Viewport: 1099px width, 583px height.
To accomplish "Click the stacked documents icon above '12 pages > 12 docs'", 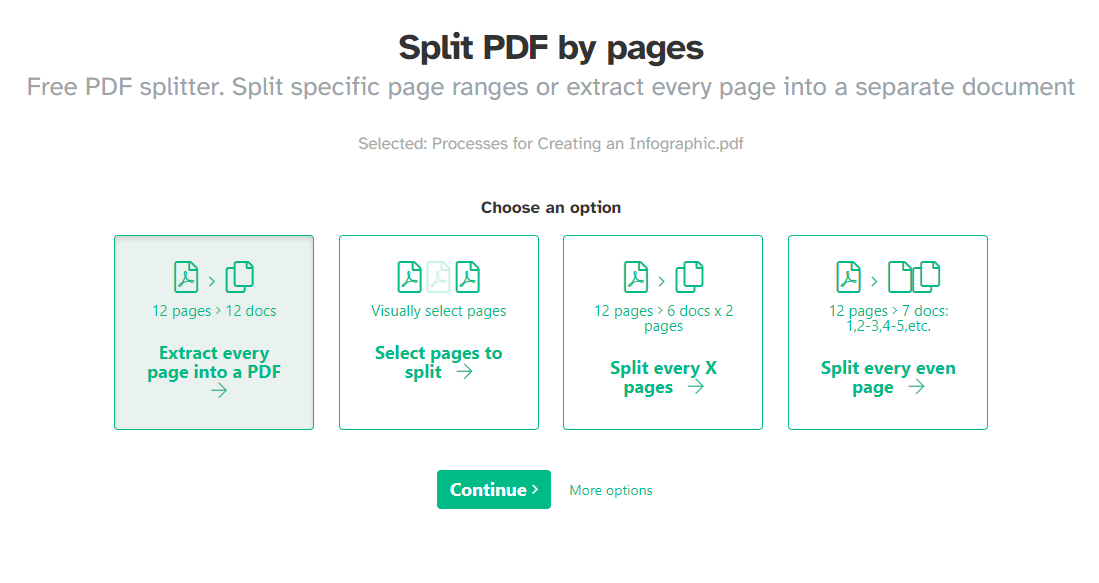I will click(240, 276).
